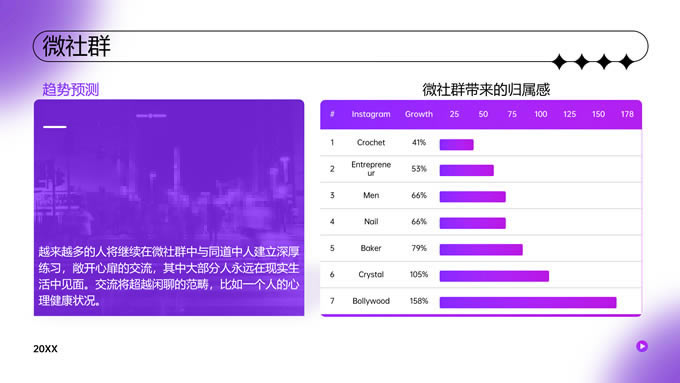Click the Crystal bar in the chart
680x383 pixels.
point(494,276)
